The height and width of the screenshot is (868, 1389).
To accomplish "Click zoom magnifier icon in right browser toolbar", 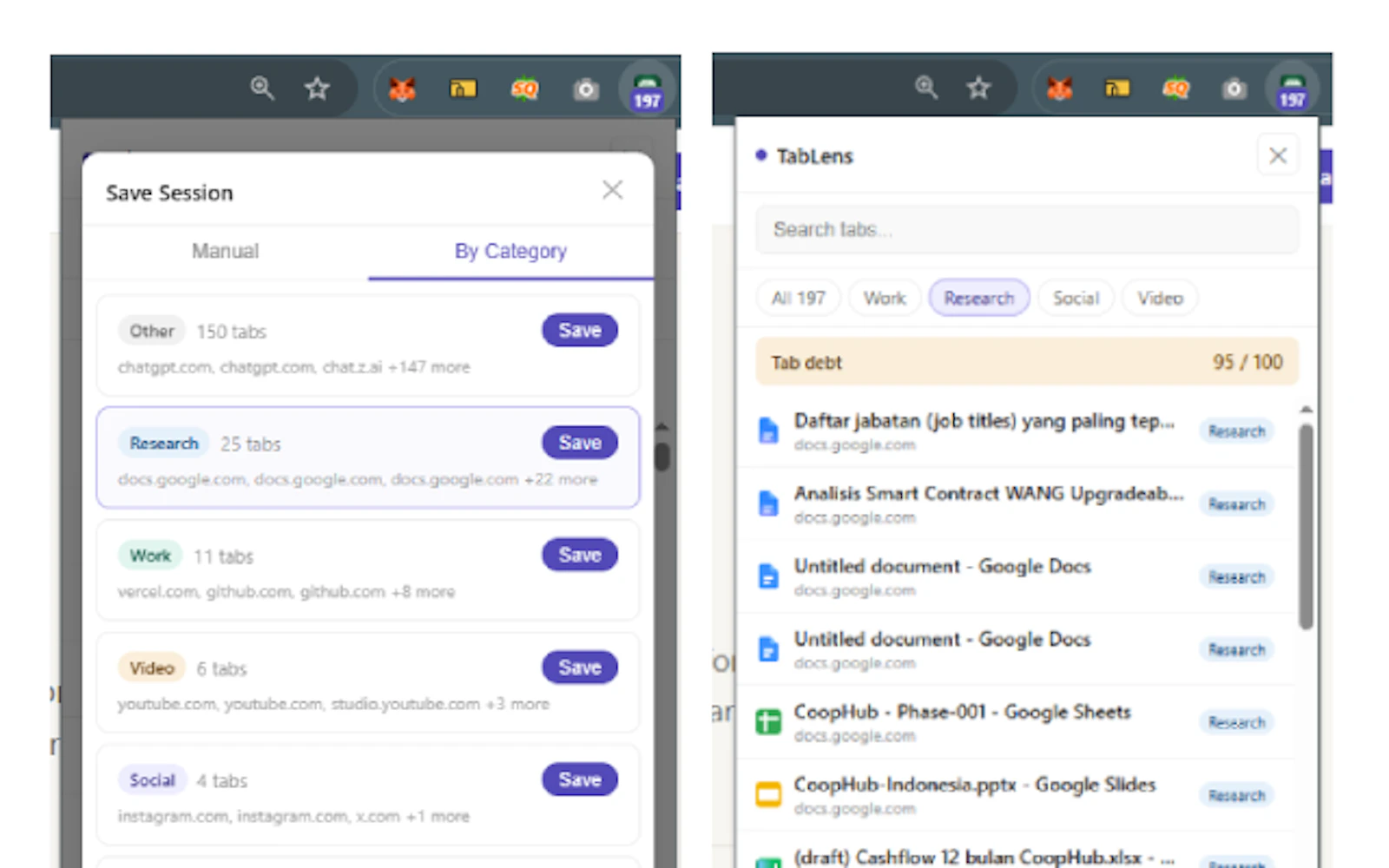I will [926, 87].
